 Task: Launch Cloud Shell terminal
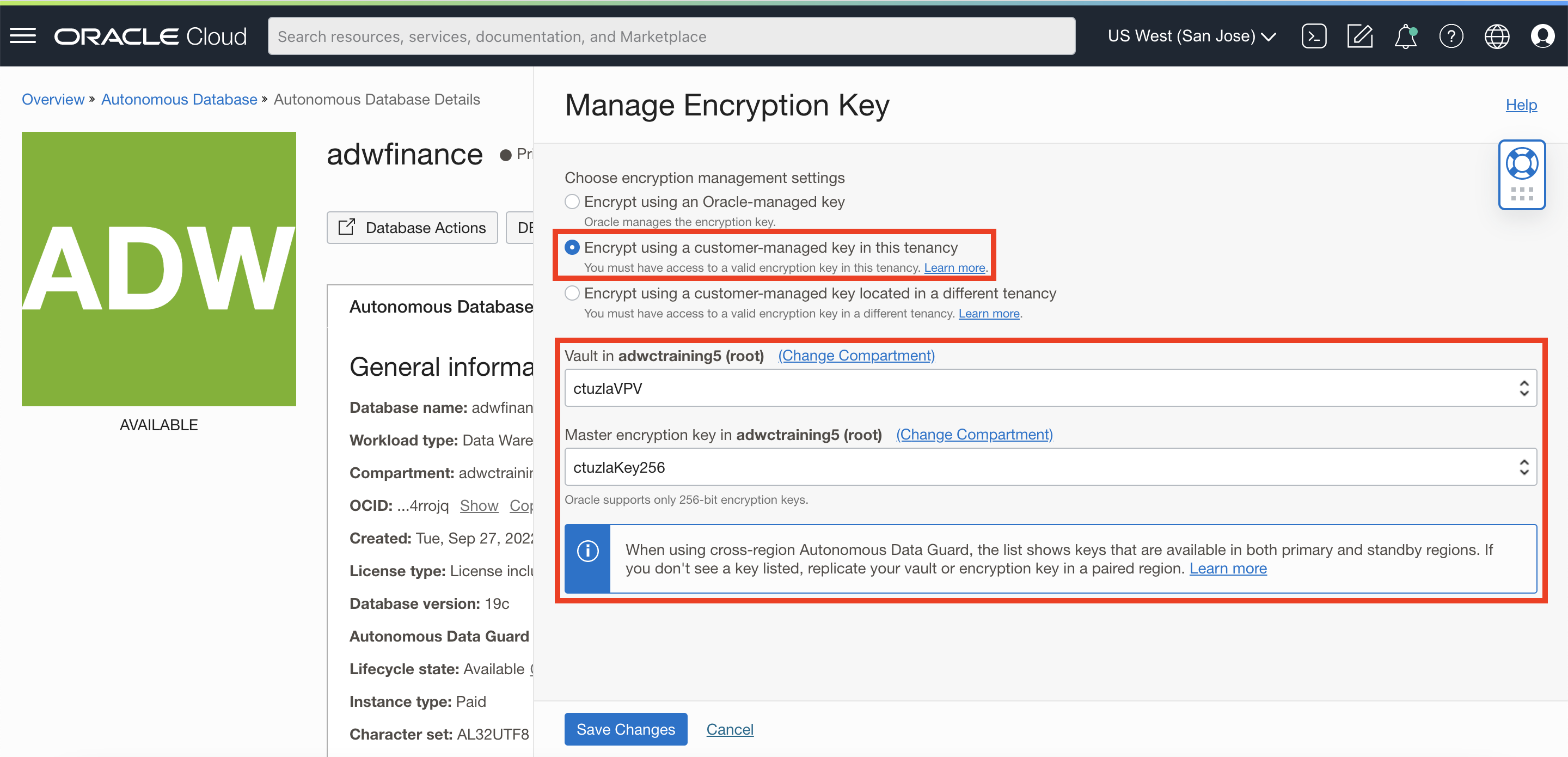1314,36
